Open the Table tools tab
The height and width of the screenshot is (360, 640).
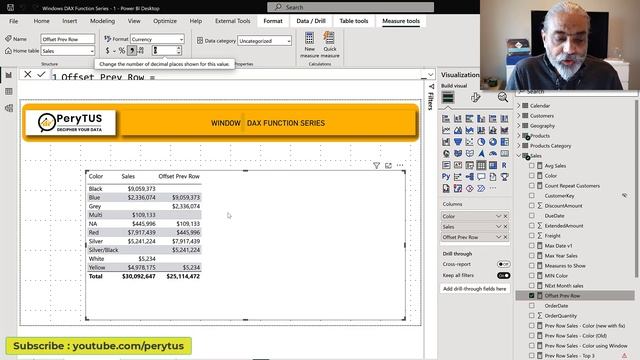(x=354, y=21)
